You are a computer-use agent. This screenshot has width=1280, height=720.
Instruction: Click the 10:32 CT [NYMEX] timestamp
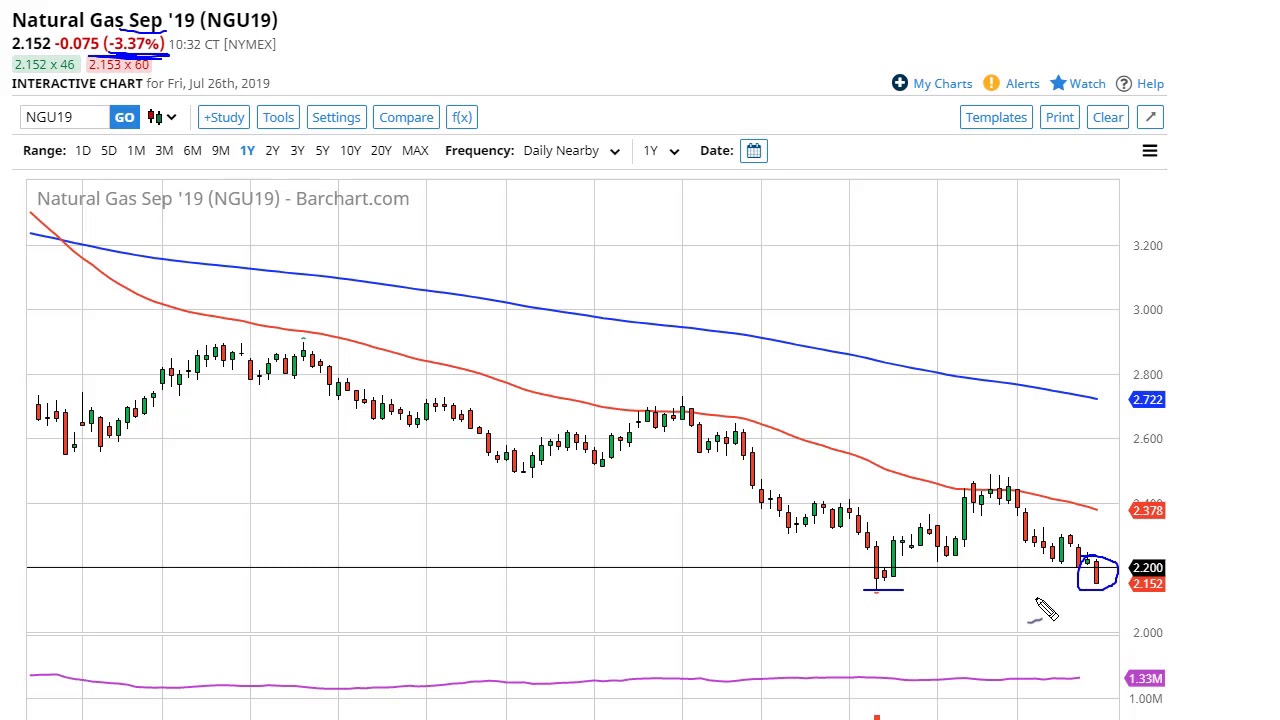tap(222, 44)
